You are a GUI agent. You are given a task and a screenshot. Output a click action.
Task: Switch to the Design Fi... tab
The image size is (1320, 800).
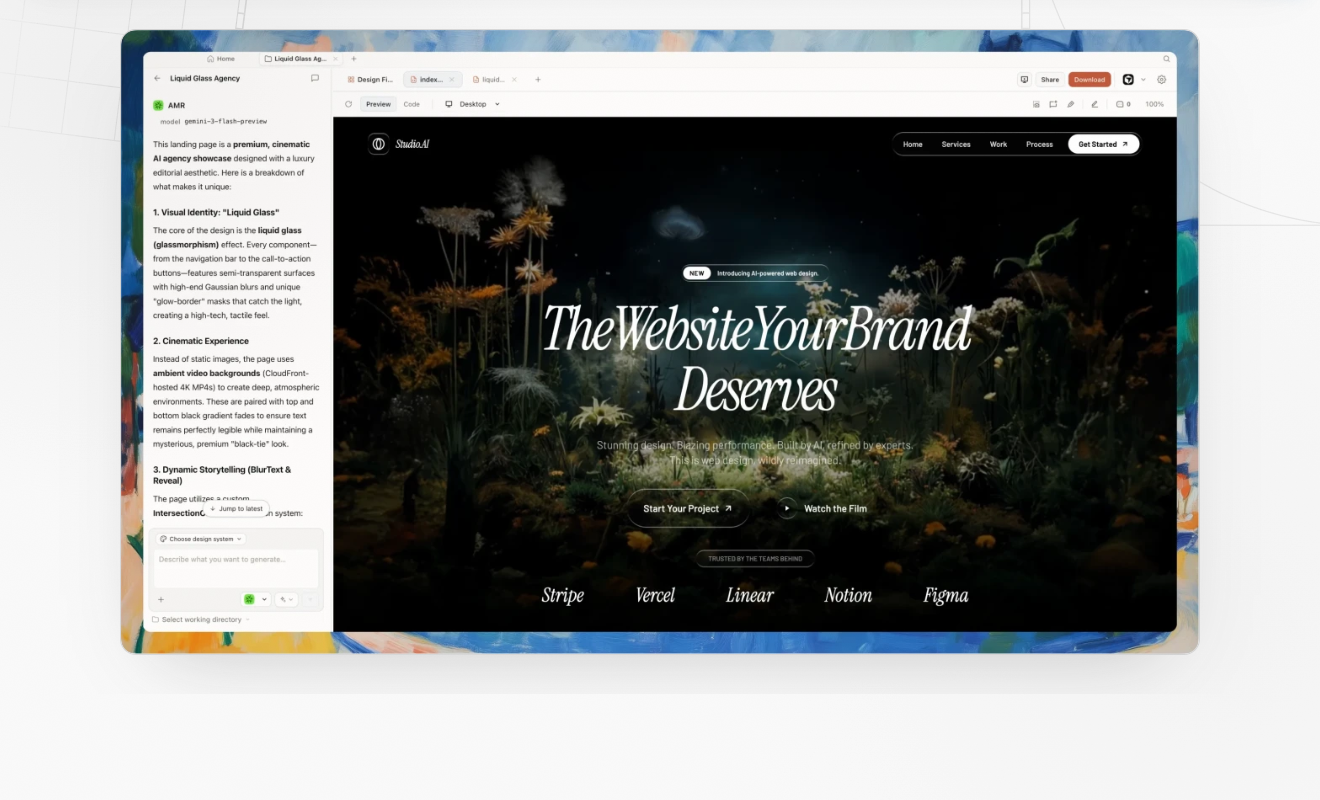[369, 79]
